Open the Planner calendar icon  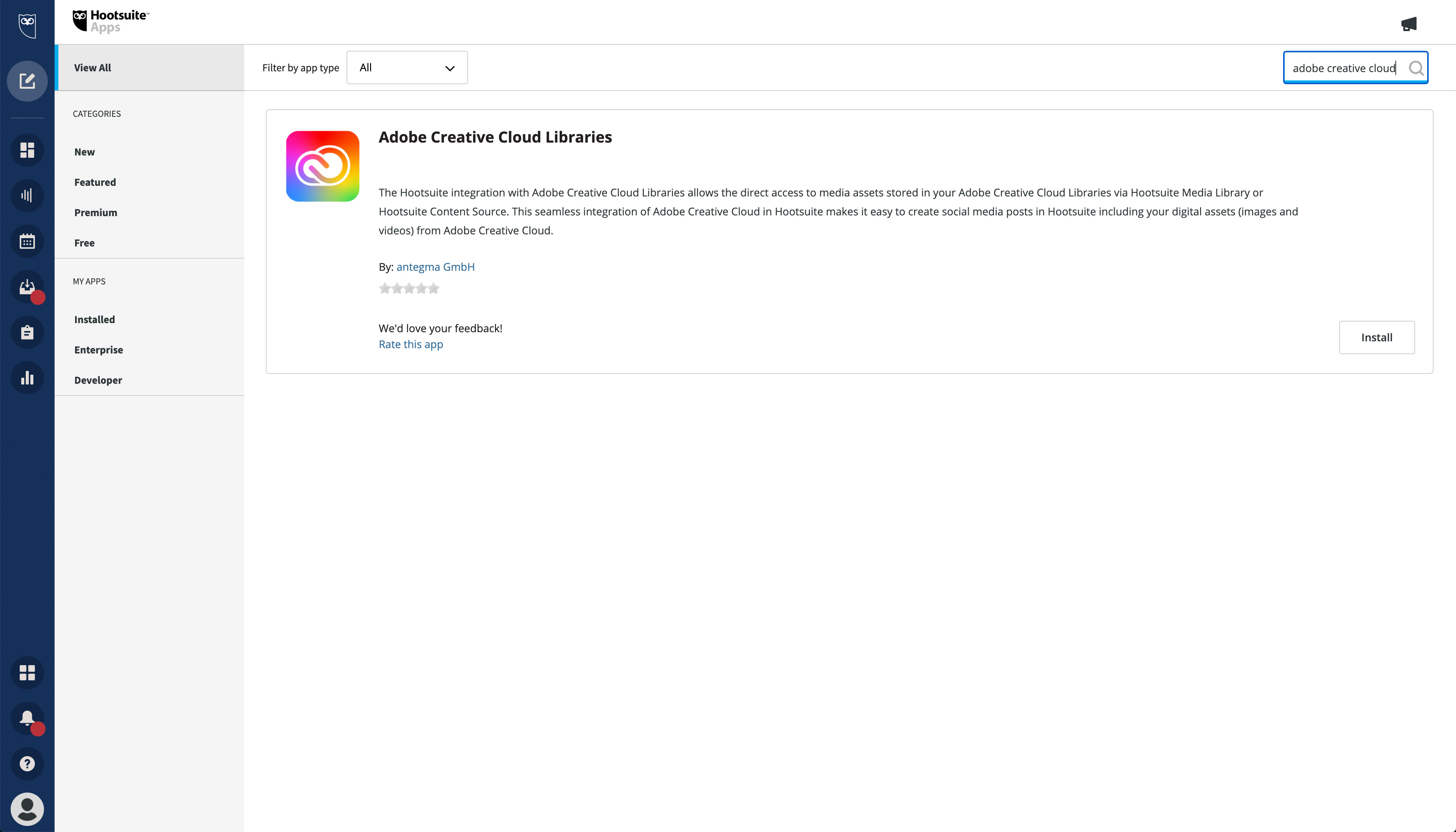pyautogui.click(x=27, y=241)
